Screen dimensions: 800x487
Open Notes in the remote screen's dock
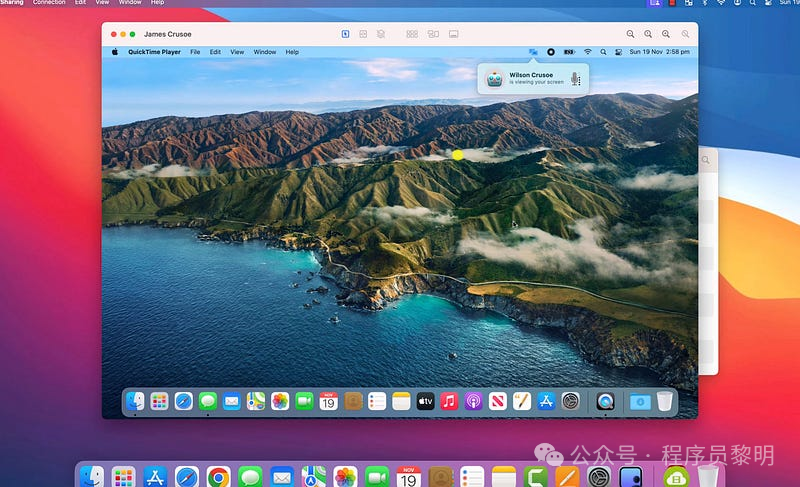tap(402, 401)
